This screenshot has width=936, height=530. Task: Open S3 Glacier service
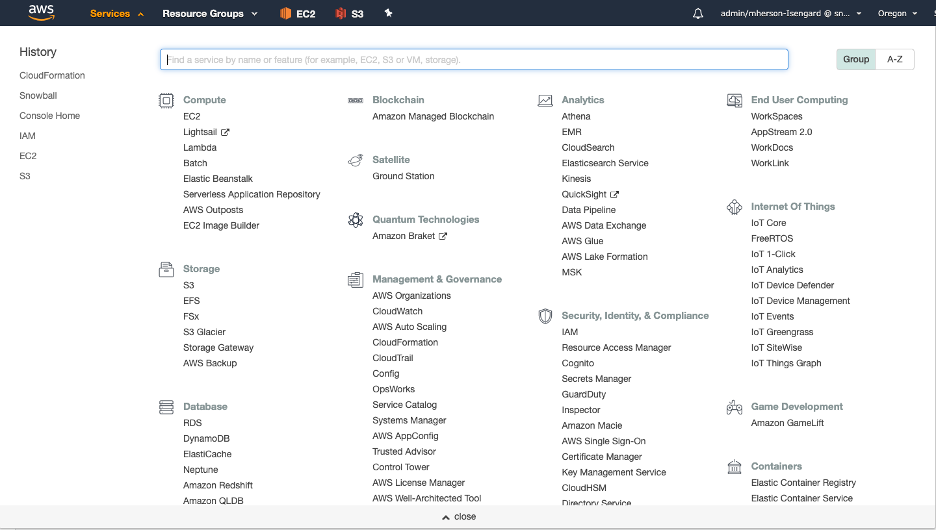tap(205, 332)
